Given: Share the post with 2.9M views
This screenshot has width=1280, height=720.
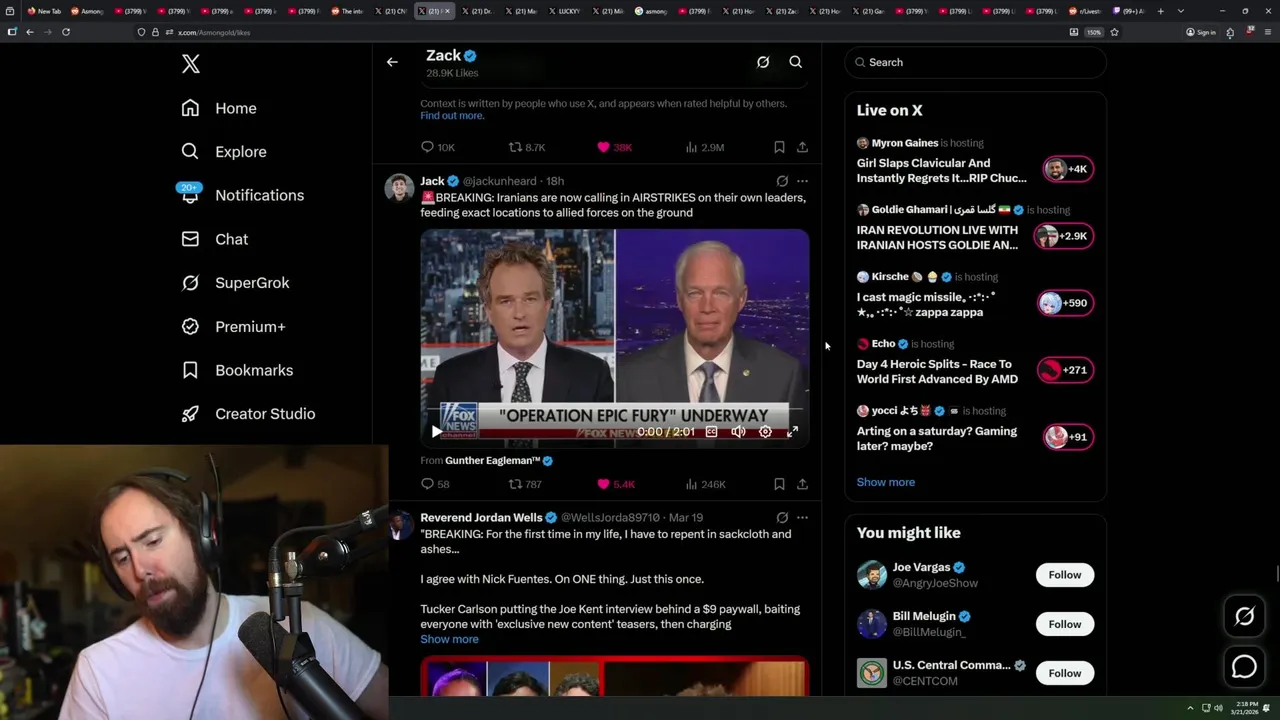Looking at the screenshot, I should [x=802, y=147].
